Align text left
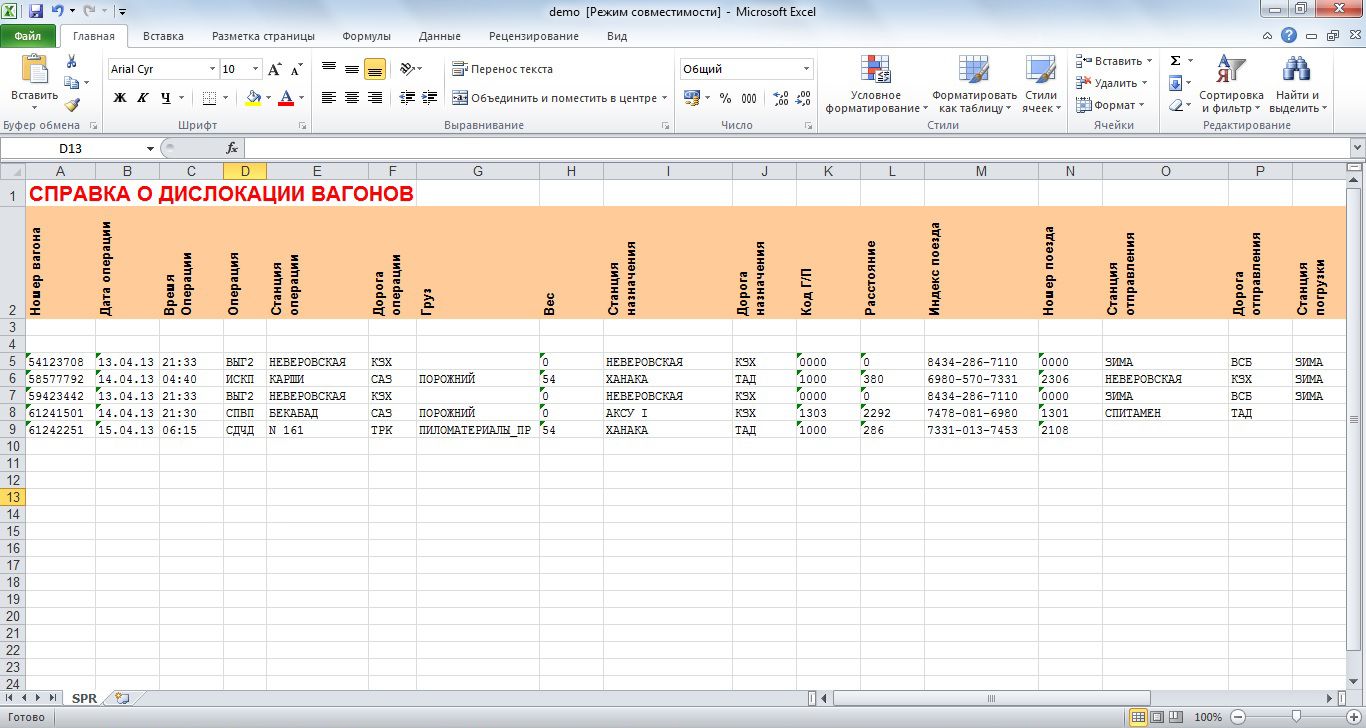The image size is (1366, 728). [329, 98]
